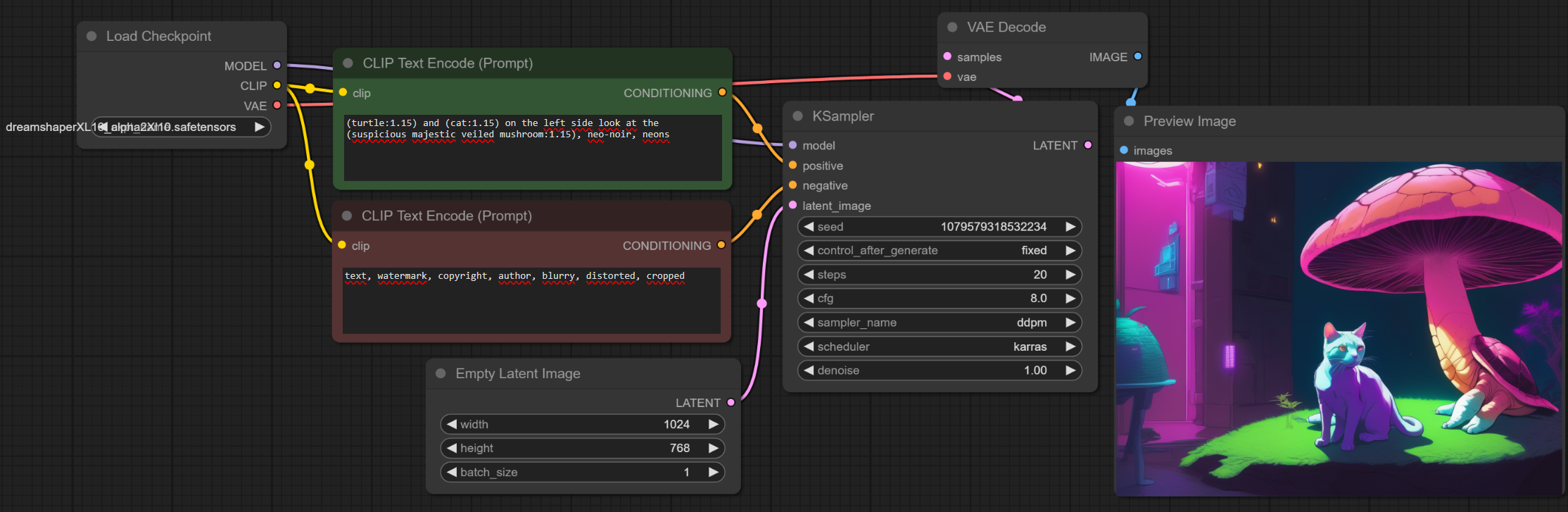Screen dimensions: 1568x512
Task: Collapse the Load Checkpoint node via its dot
Action: click(91, 36)
